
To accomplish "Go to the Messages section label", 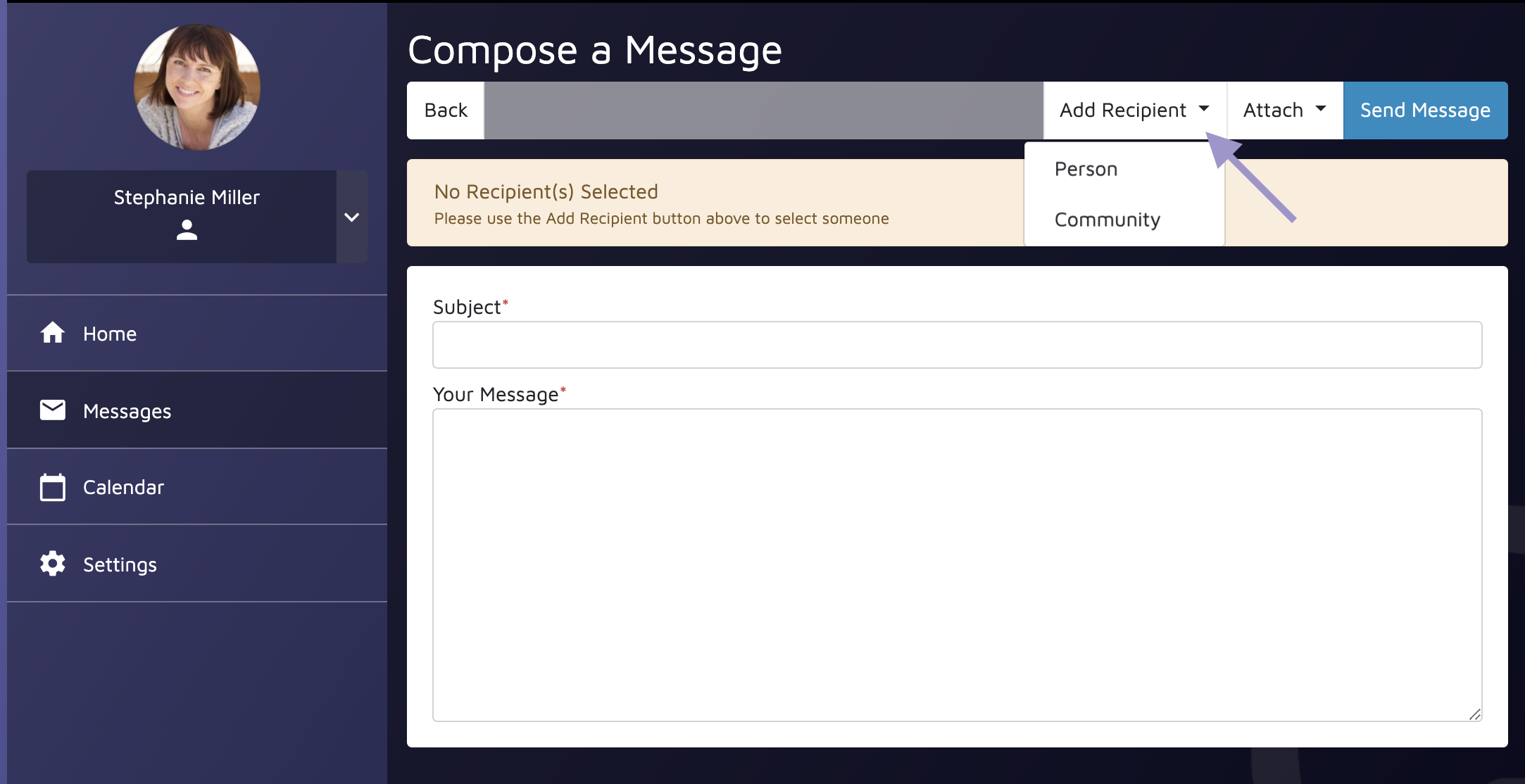I will [x=127, y=411].
